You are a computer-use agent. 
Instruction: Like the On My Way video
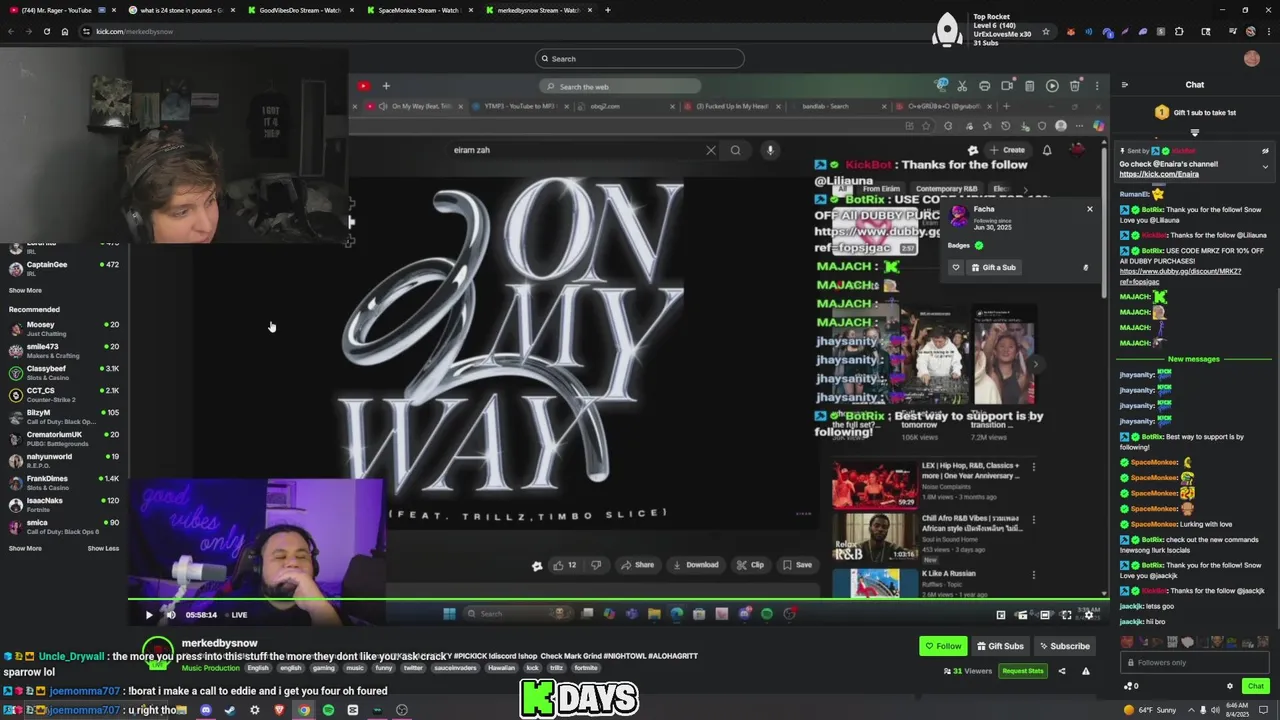point(565,565)
